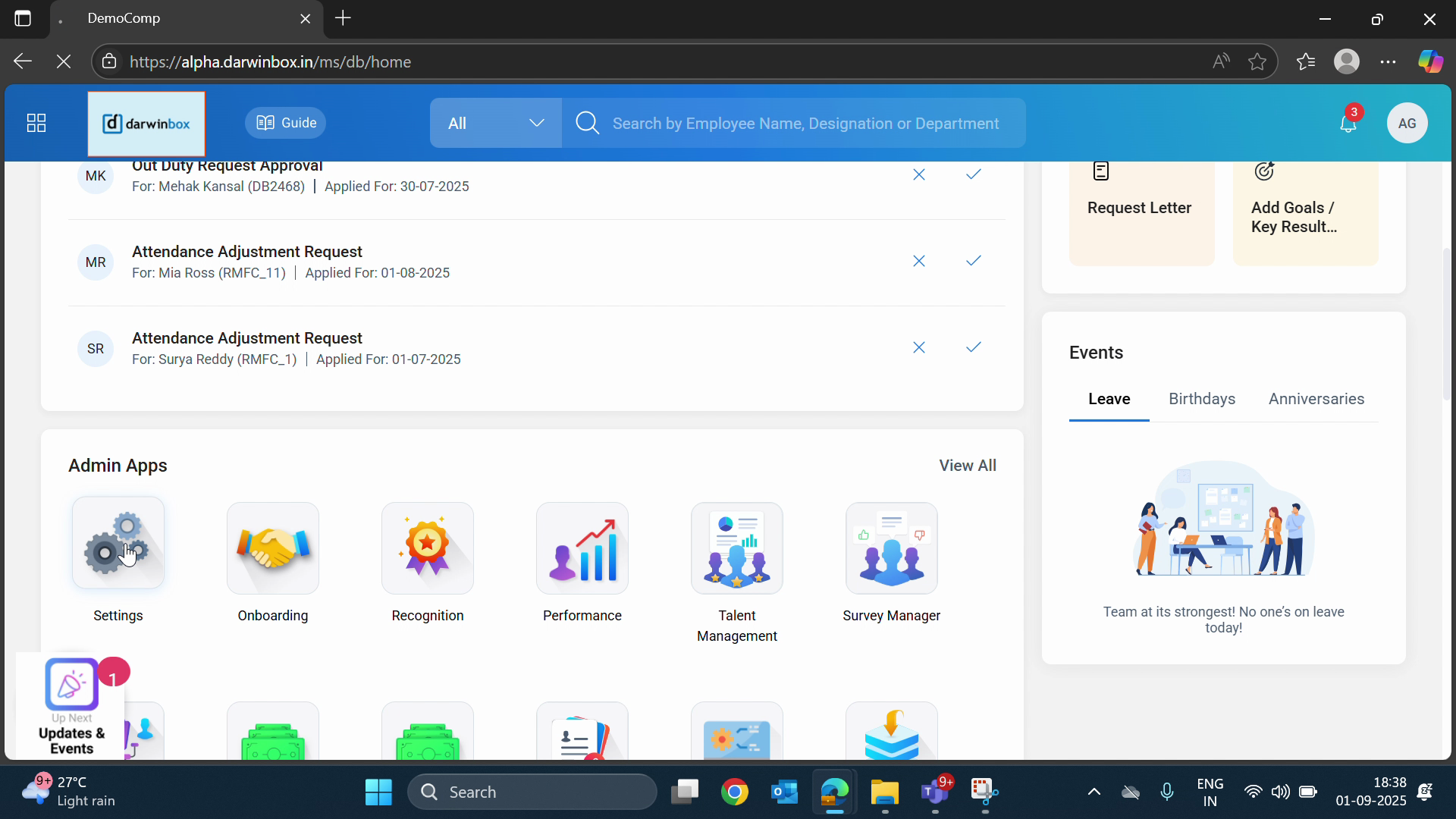1456x819 pixels.
Task: Approve Mehak Kansal out duty request
Action: (x=974, y=174)
